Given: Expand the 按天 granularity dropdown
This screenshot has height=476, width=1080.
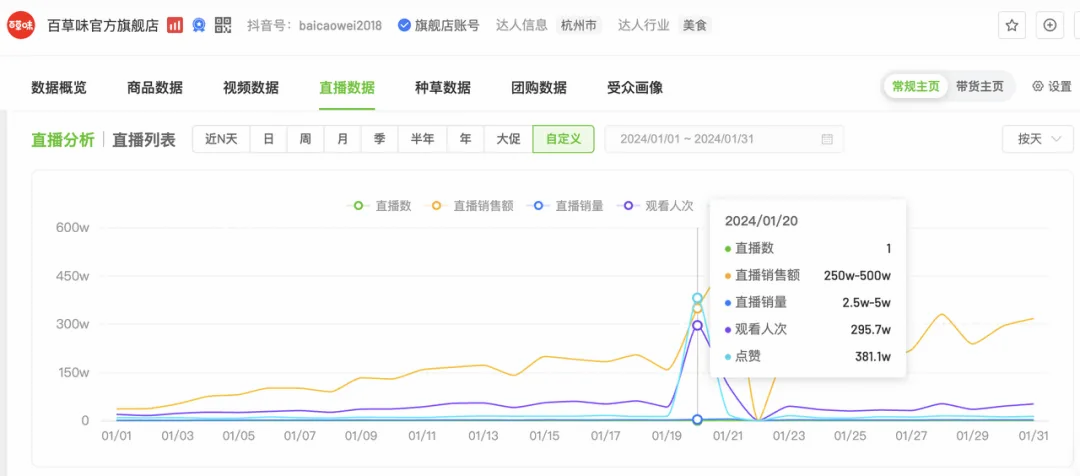Looking at the screenshot, I should click(x=1038, y=139).
